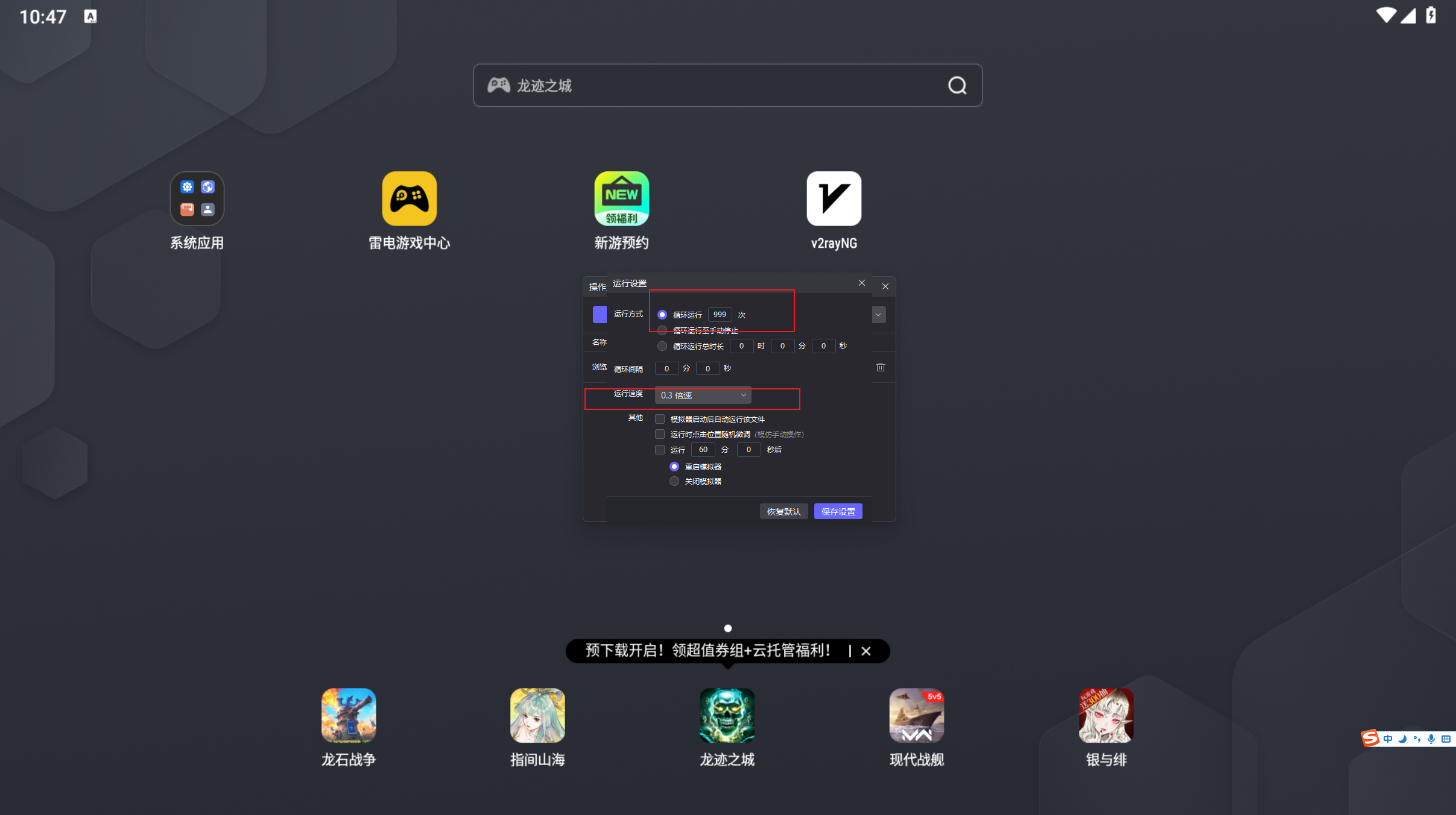Toggle Sogou punctuation mode icon

point(1417,739)
